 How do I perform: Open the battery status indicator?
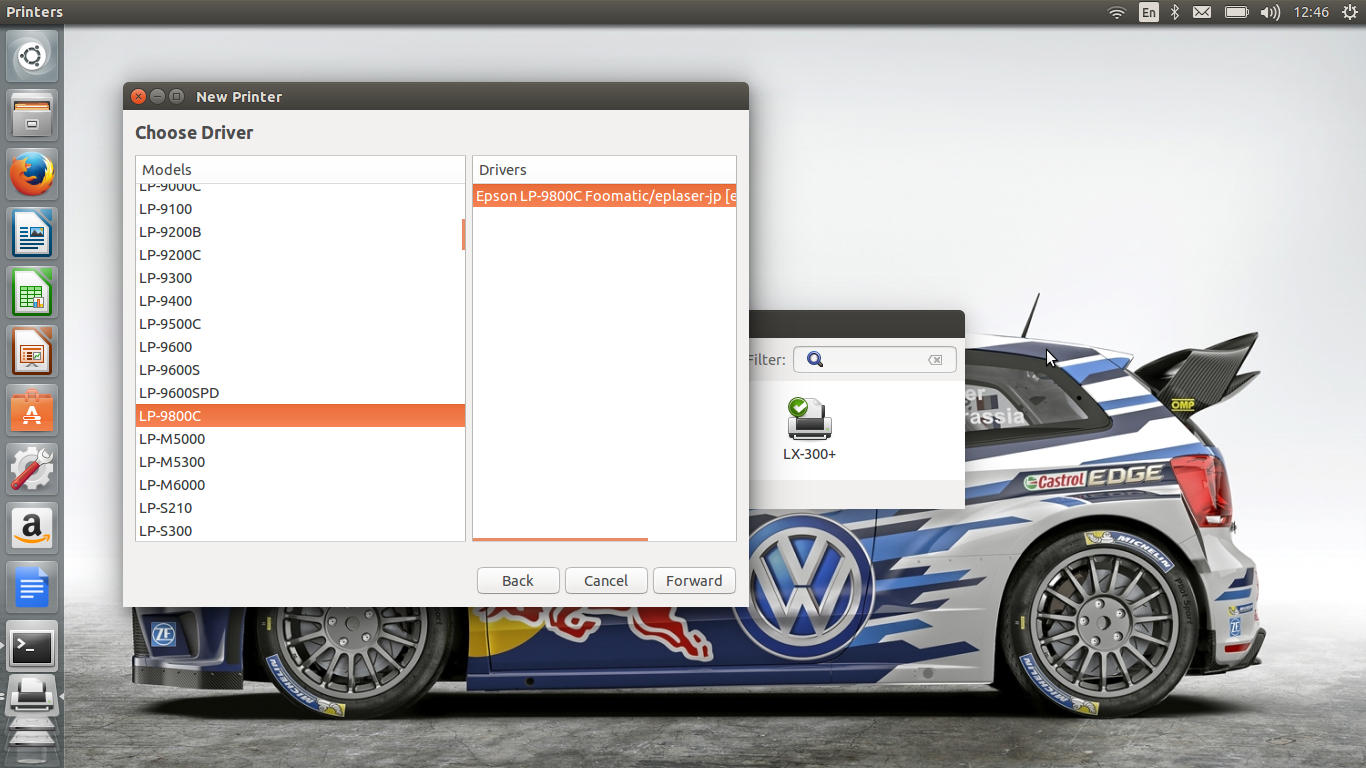[1237, 12]
